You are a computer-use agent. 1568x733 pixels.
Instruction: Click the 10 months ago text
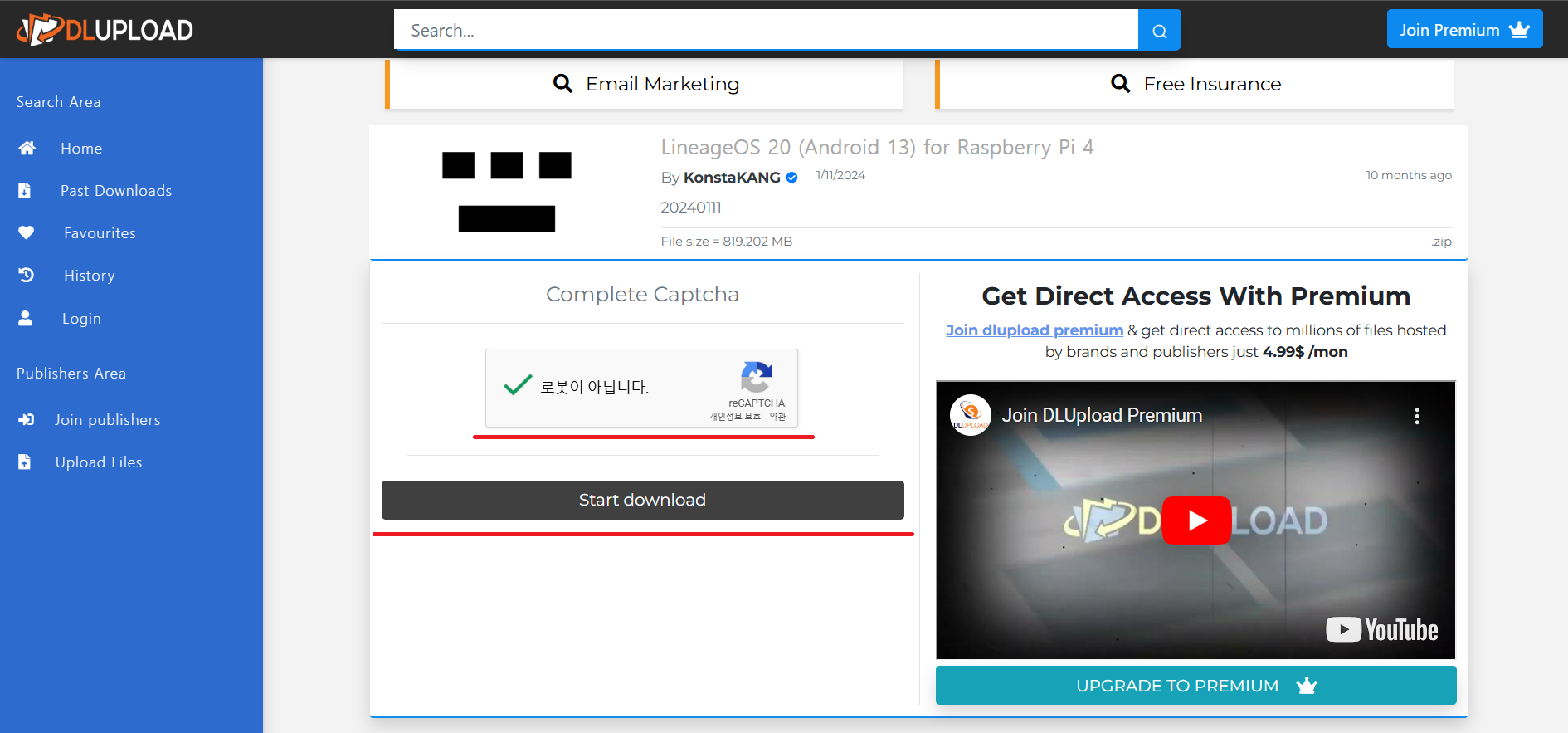click(1409, 175)
